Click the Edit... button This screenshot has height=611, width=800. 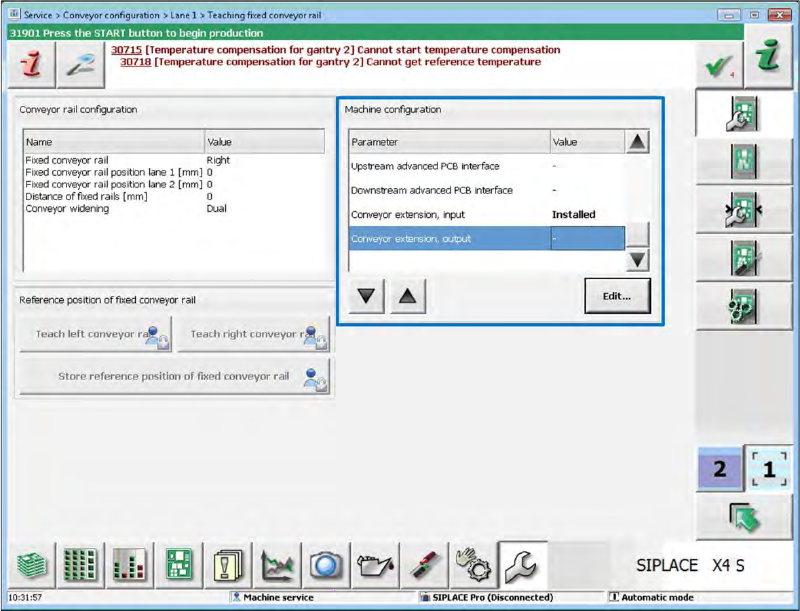pos(617,296)
